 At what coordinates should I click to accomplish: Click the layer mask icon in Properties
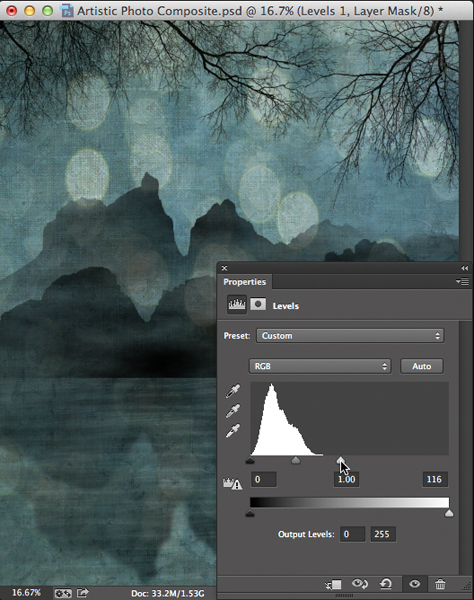(258, 304)
